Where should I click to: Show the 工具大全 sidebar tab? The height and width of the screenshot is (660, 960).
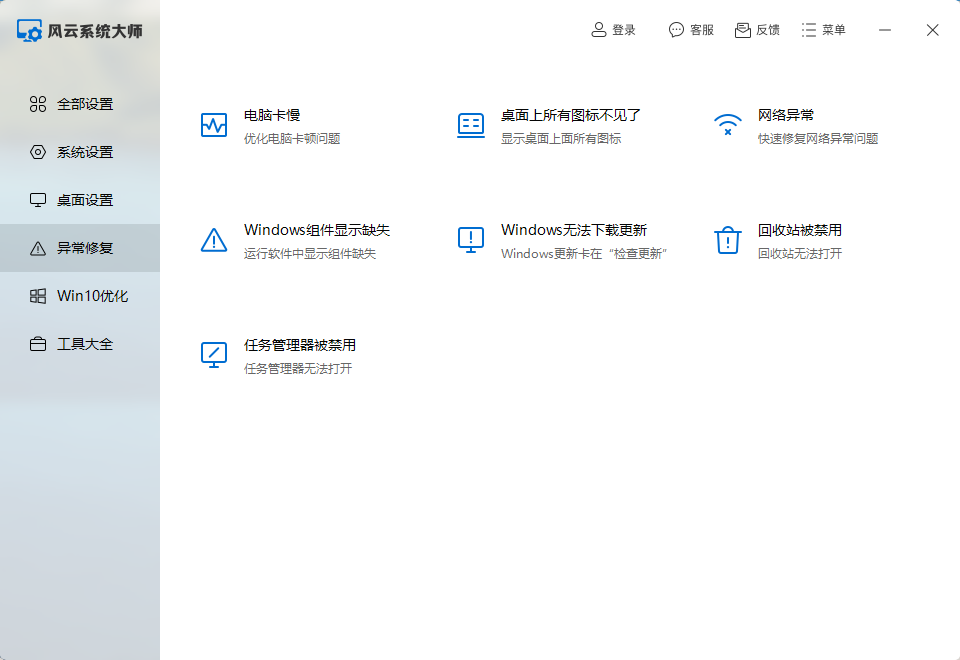point(80,344)
